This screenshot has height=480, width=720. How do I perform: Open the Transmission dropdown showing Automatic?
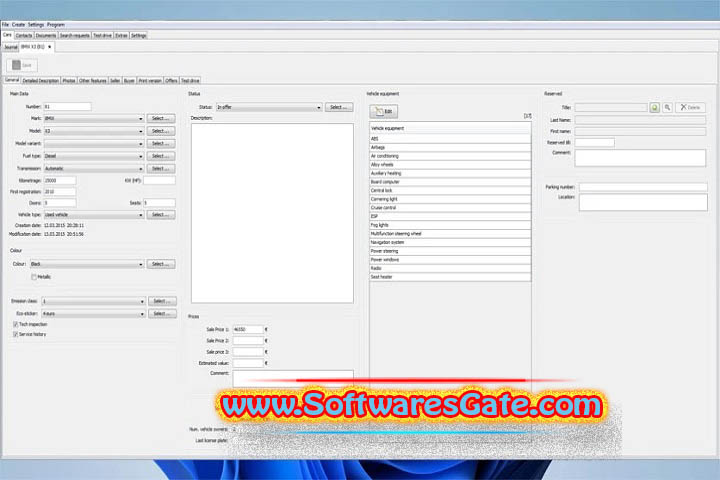click(x=94, y=169)
